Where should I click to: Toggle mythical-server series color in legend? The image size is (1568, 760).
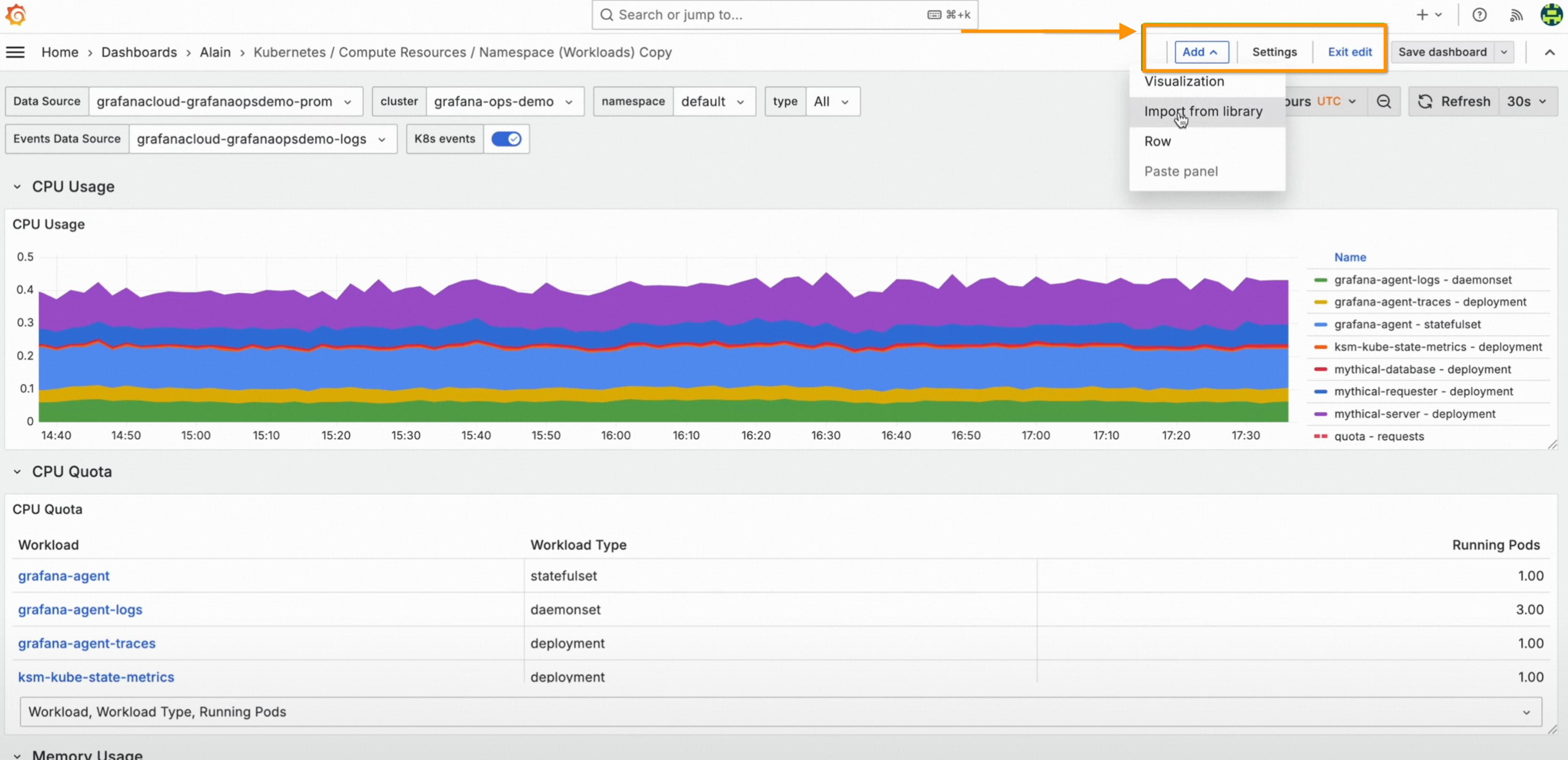[x=1320, y=414]
